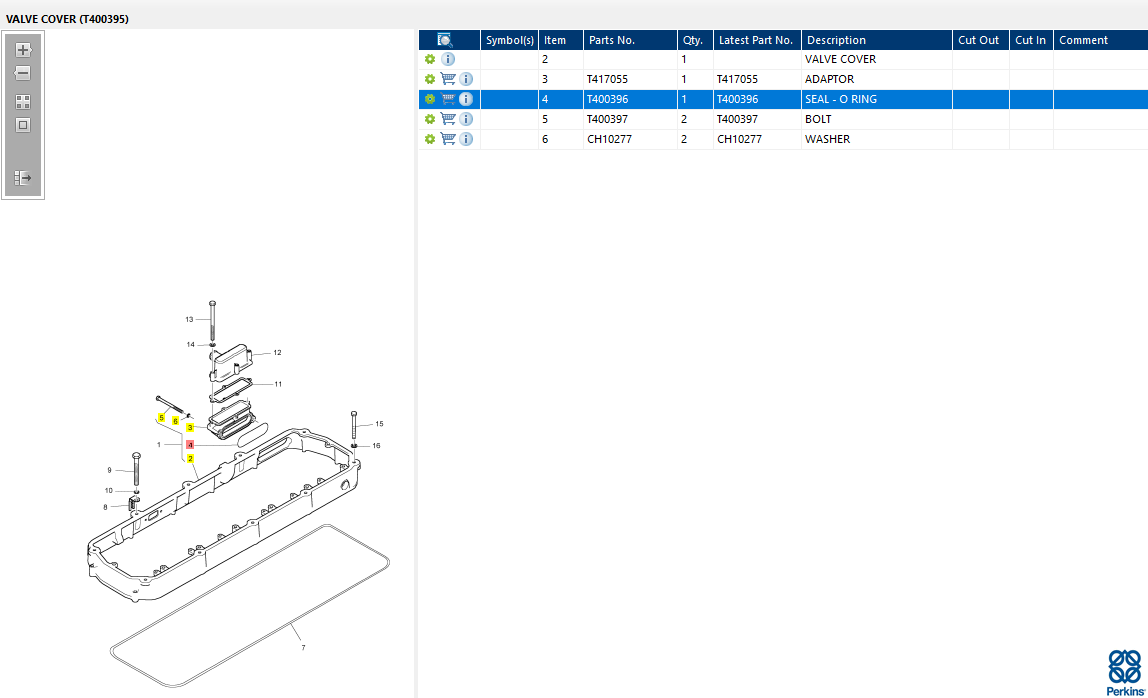Click the Qty. column header
Viewport: 1148px width, 698px height.
click(x=693, y=40)
